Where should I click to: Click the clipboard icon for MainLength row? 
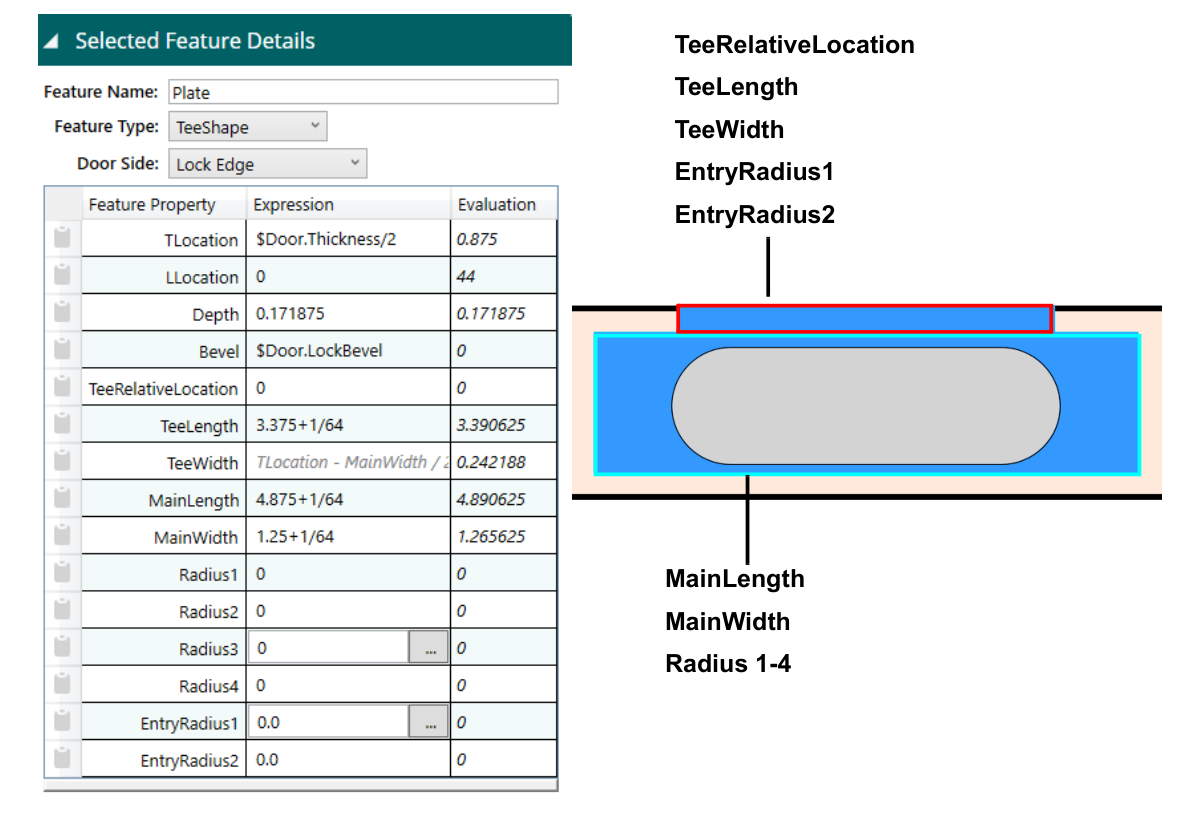62,498
